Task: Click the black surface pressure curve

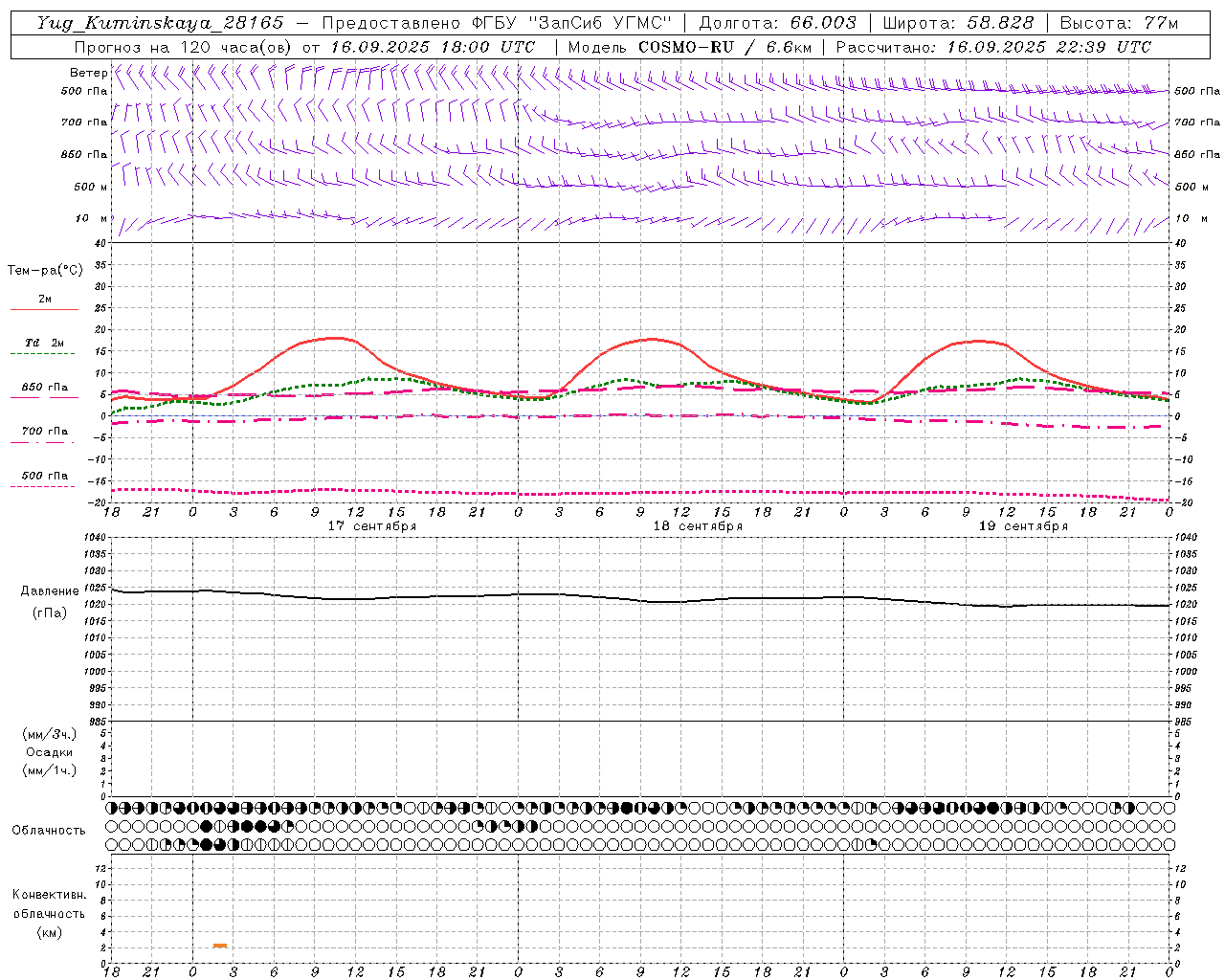Action: click(x=640, y=599)
